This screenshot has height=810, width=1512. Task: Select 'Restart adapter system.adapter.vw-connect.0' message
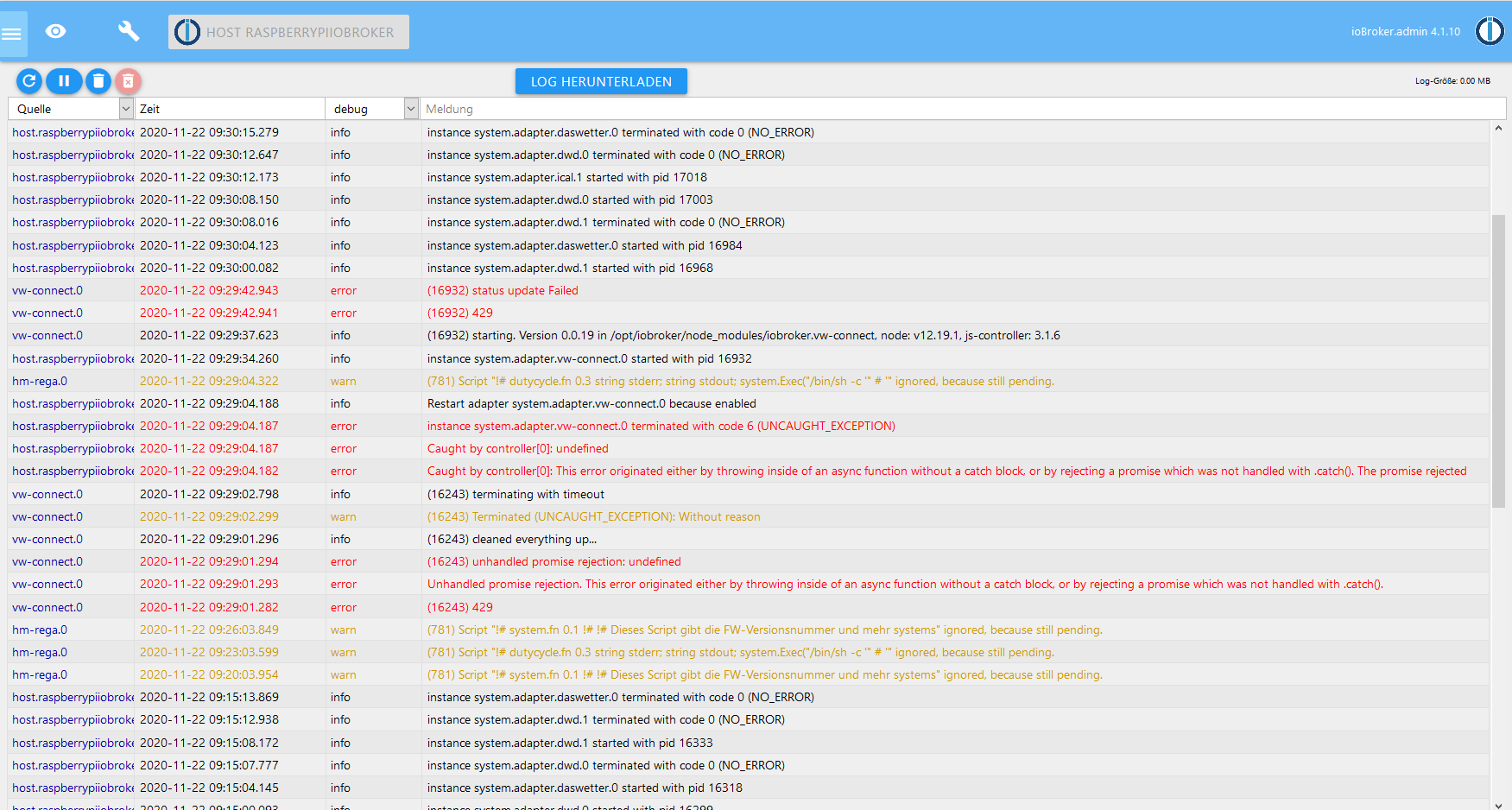pyautogui.click(x=592, y=403)
